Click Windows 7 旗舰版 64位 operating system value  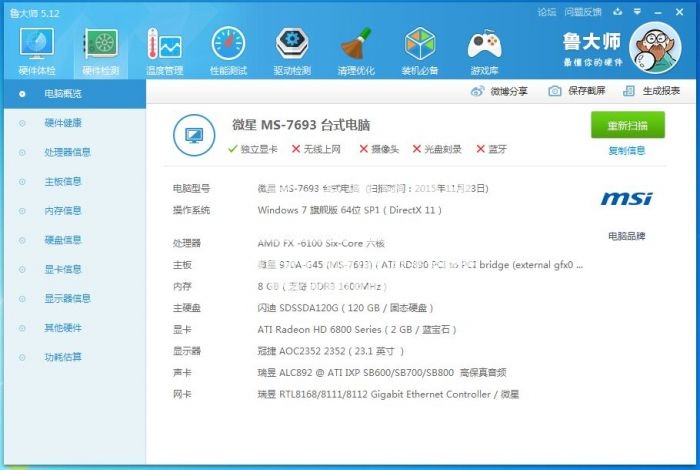click(349, 210)
